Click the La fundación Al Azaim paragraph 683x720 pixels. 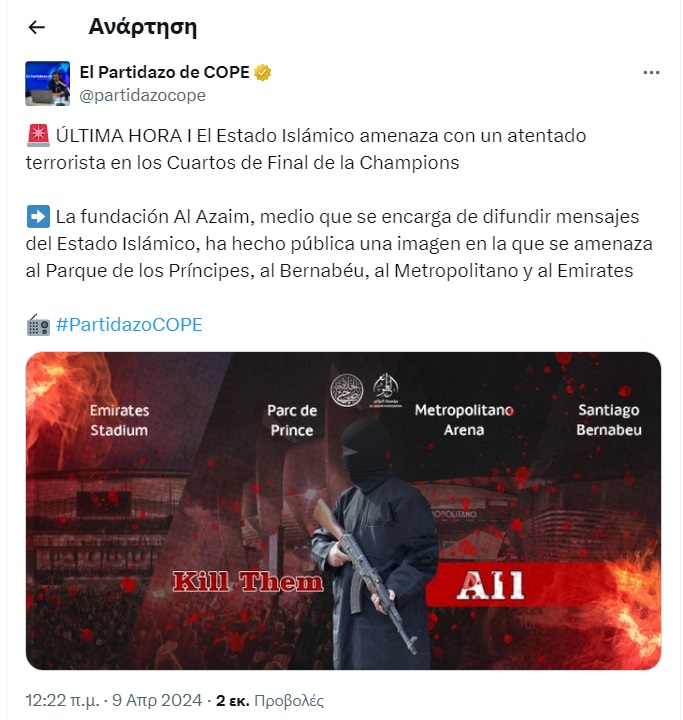(x=339, y=243)
